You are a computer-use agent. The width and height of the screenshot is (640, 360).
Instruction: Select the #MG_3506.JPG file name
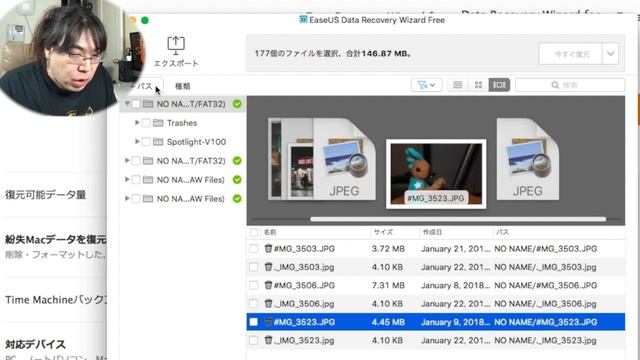coord(304,285)
